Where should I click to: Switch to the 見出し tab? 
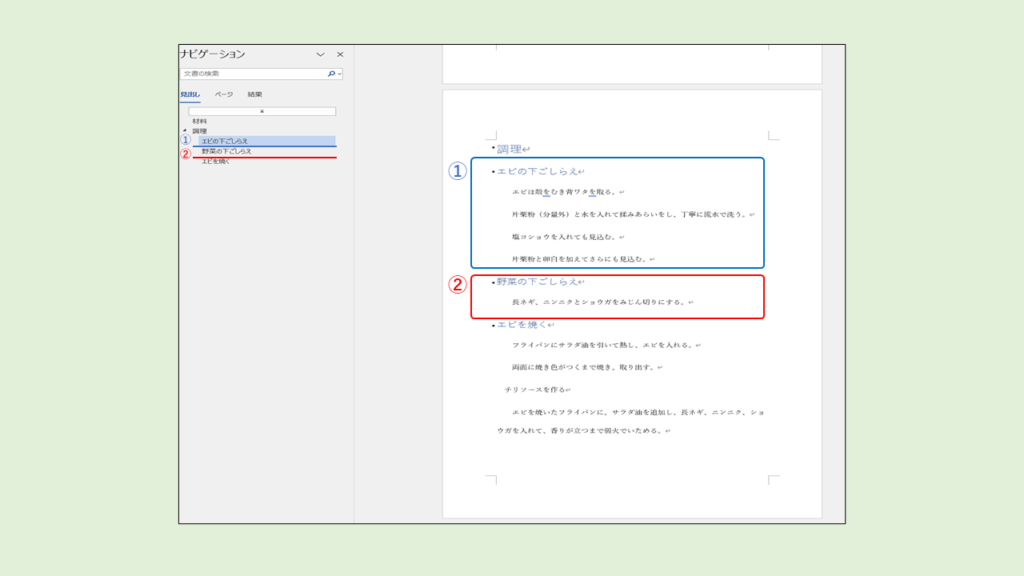190,95
